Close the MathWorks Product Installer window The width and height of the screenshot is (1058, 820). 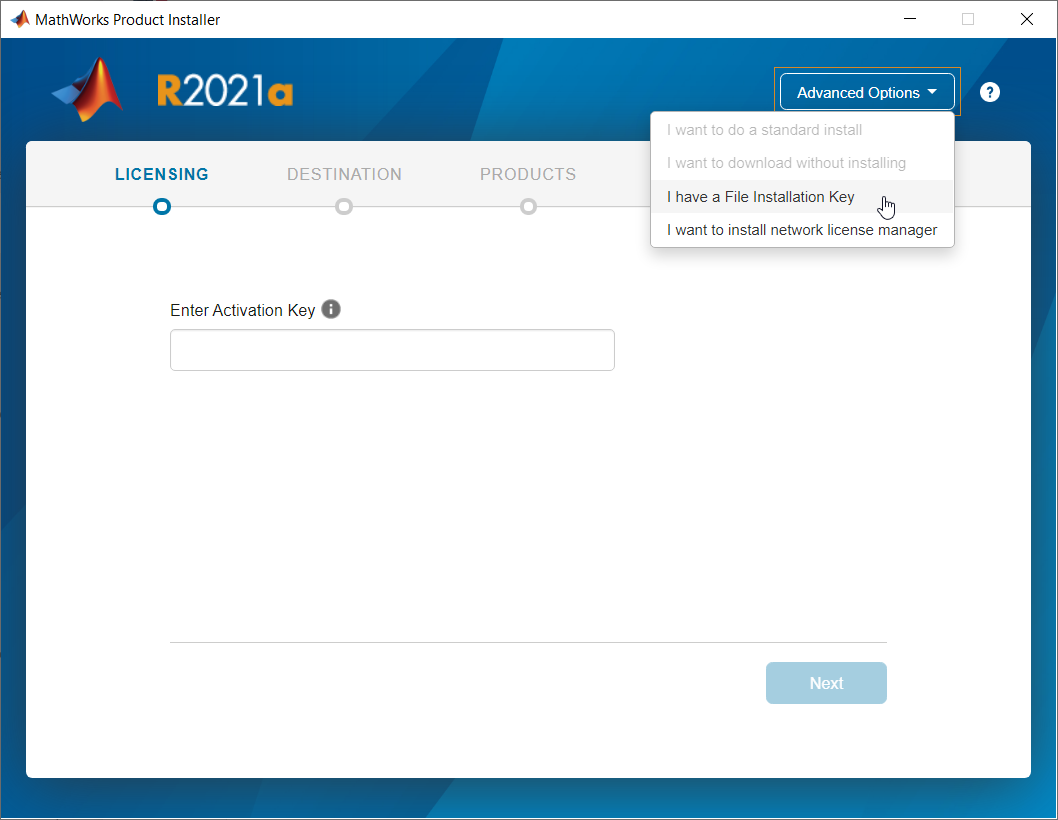pos(1026,19)
